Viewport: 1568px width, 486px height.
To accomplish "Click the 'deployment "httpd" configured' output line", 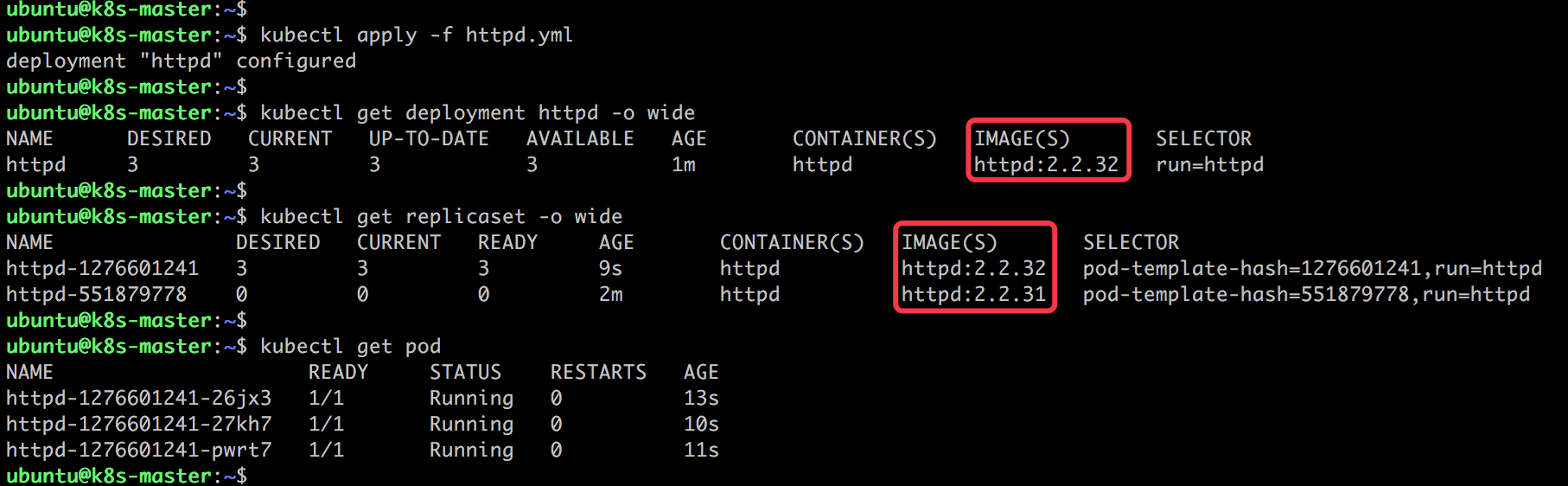I will tap(181, 61).
